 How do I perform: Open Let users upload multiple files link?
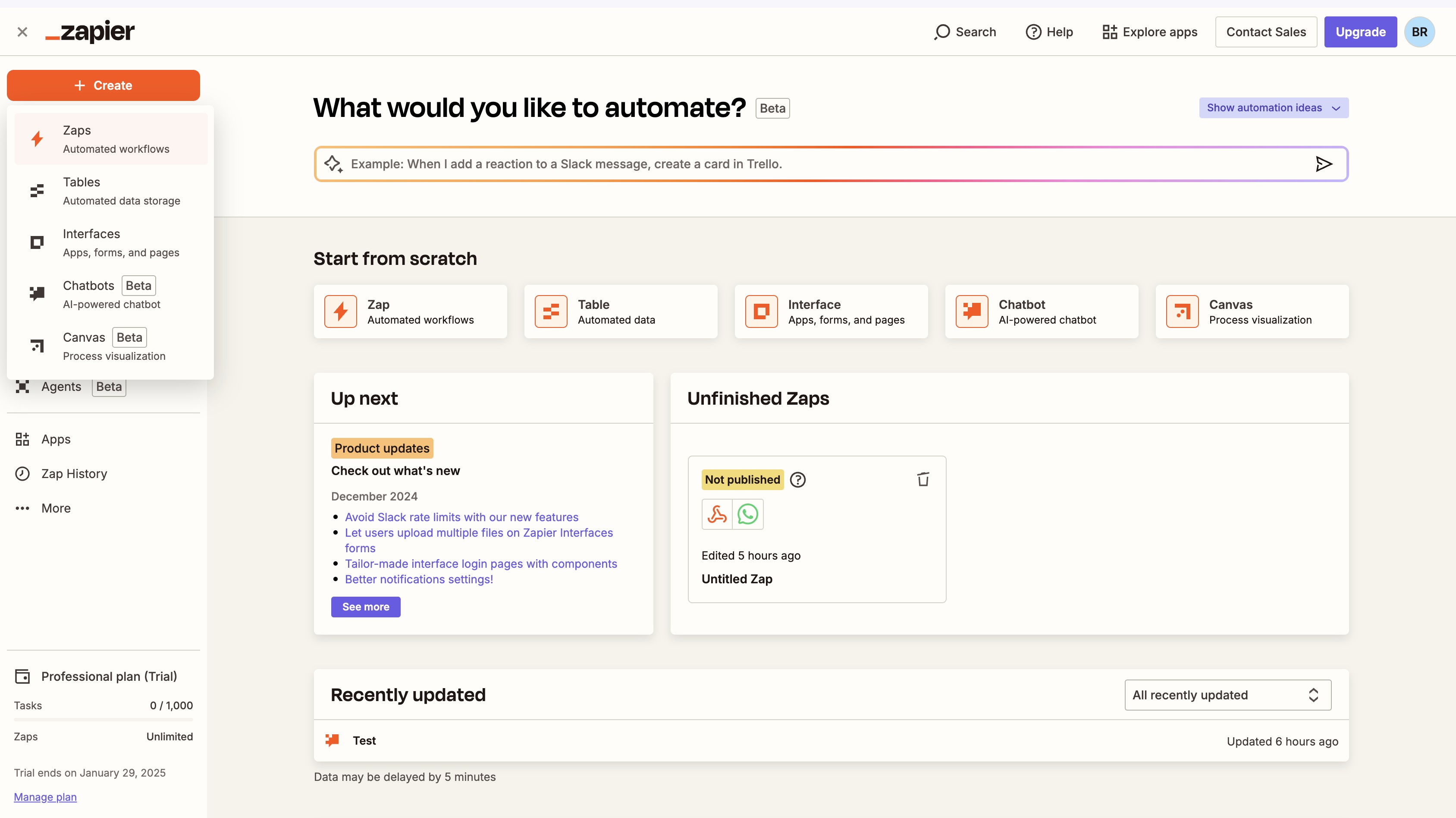point(479,540)
